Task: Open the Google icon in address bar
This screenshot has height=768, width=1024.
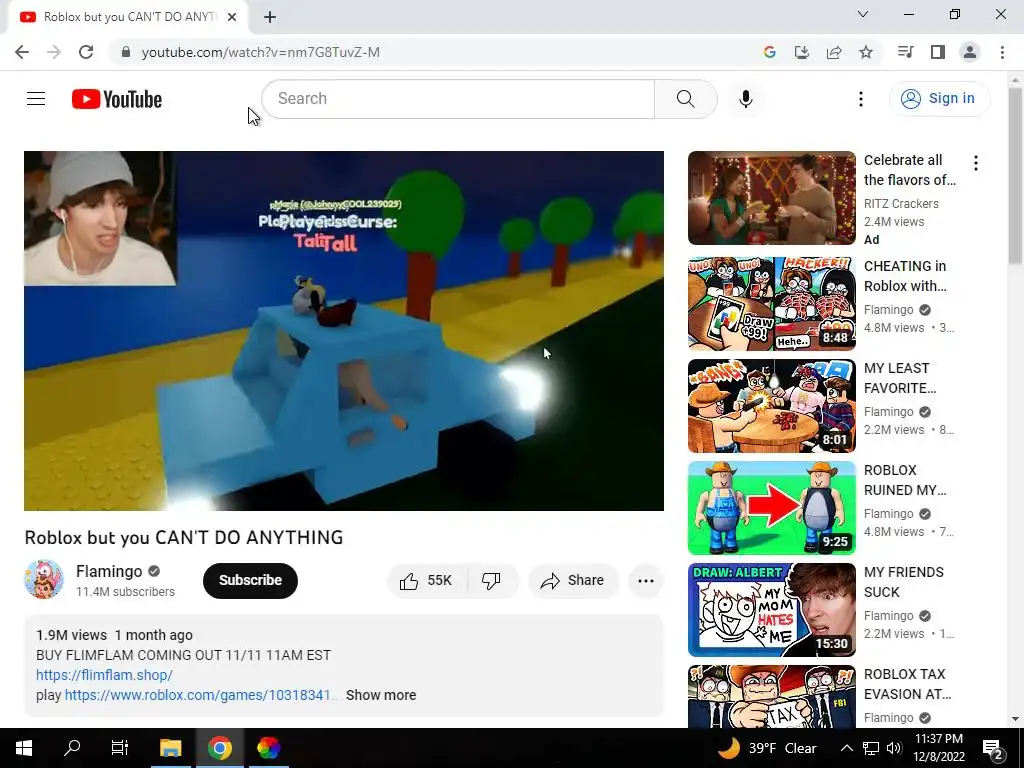Action: click(769, 52)
